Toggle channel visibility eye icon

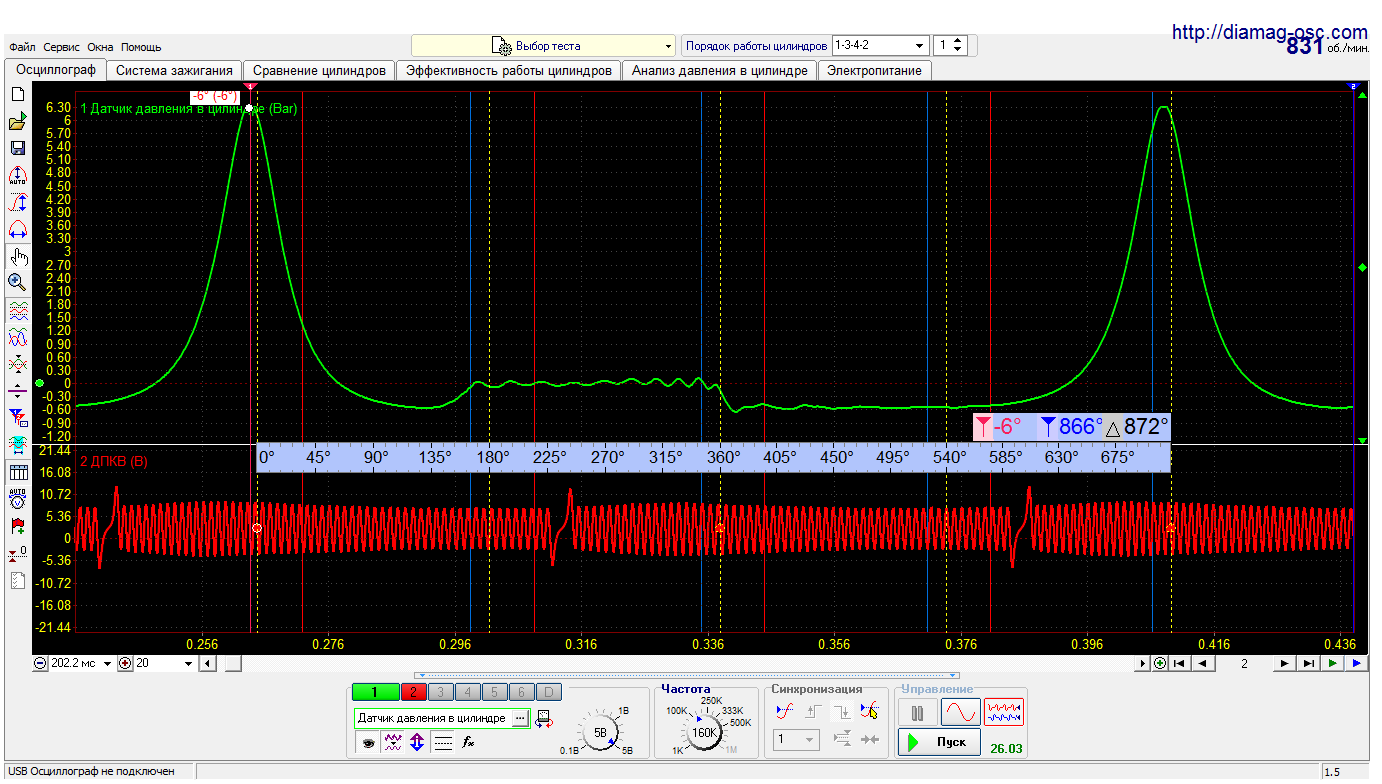[368, 742]
